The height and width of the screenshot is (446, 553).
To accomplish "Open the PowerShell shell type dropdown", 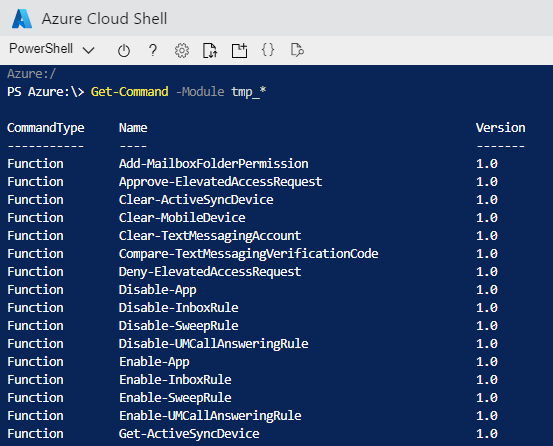I will (52, 49).
